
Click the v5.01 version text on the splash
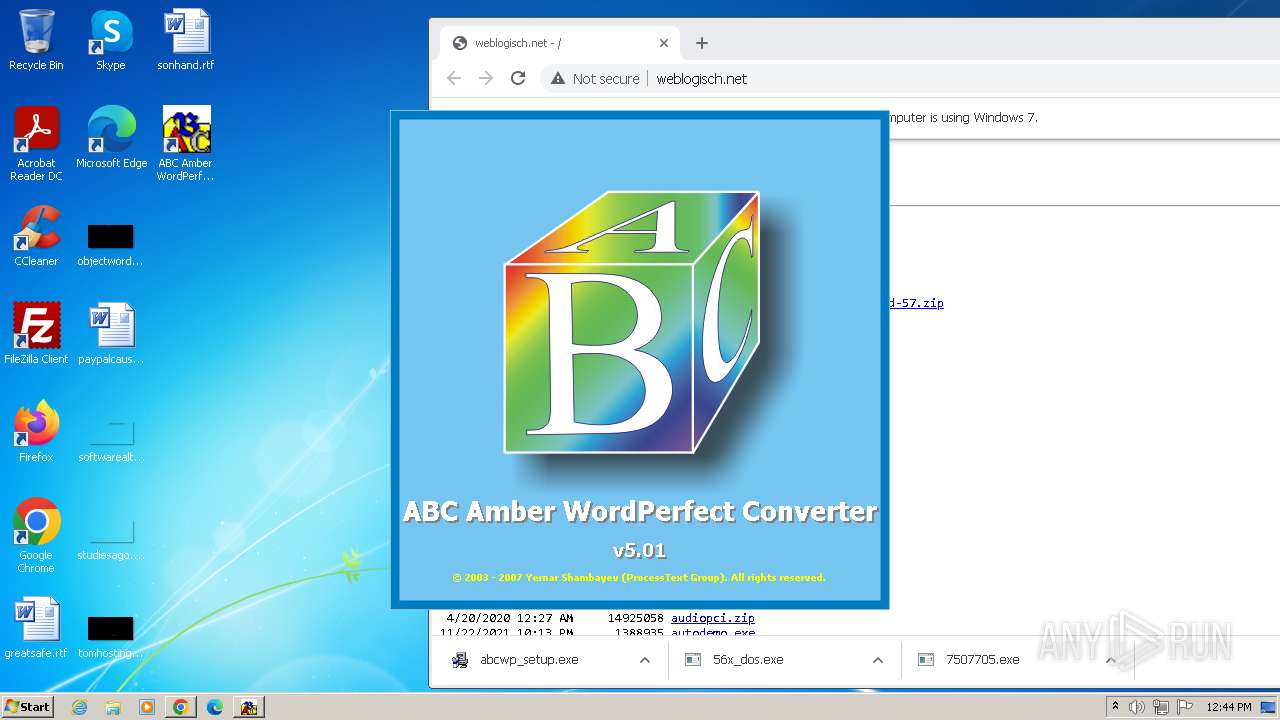(639, 550)
